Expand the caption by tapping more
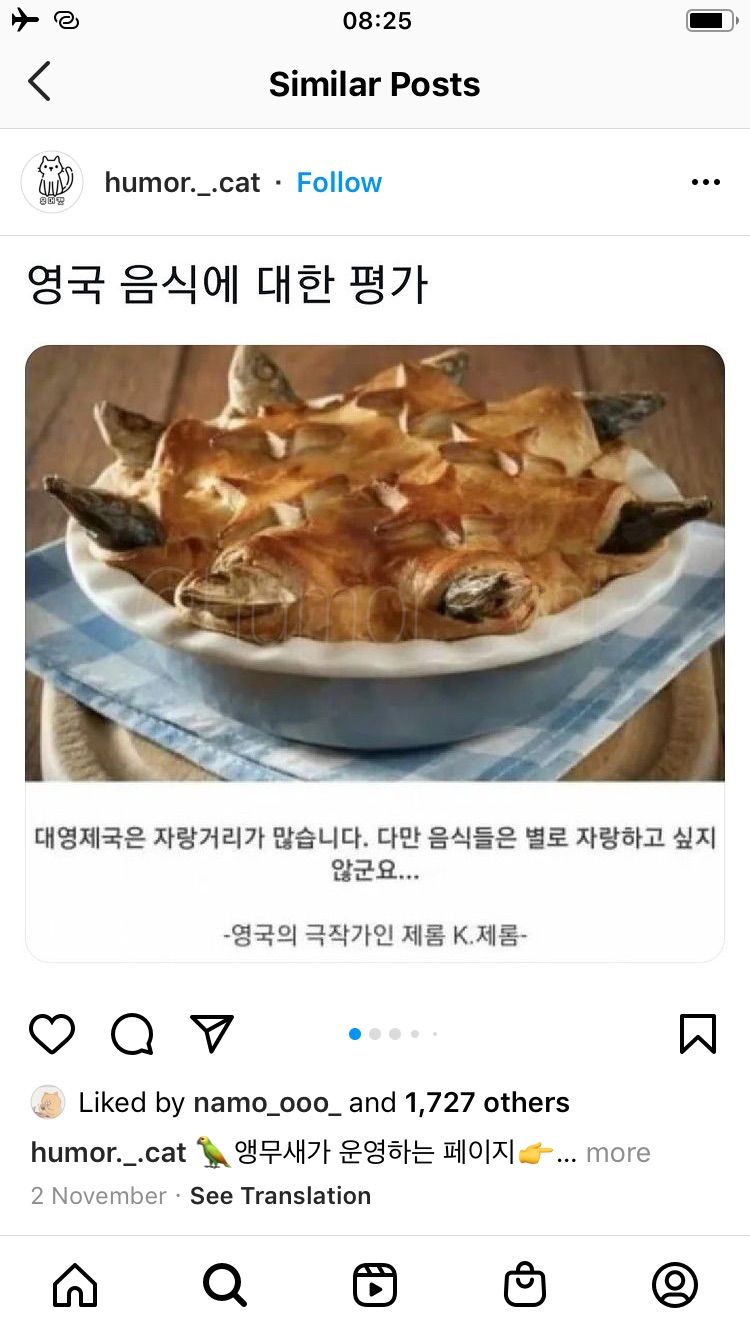This screenshot has width=750, height=1334. (618, 1153)
